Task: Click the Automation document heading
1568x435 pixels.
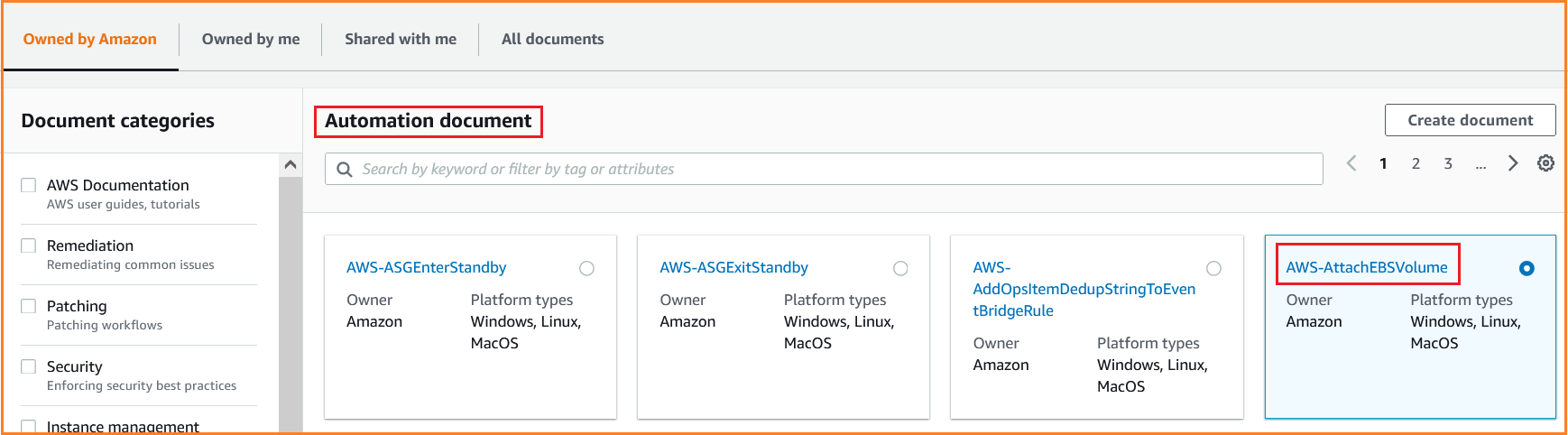Action: pyautogui.click(x=429, y=121)
